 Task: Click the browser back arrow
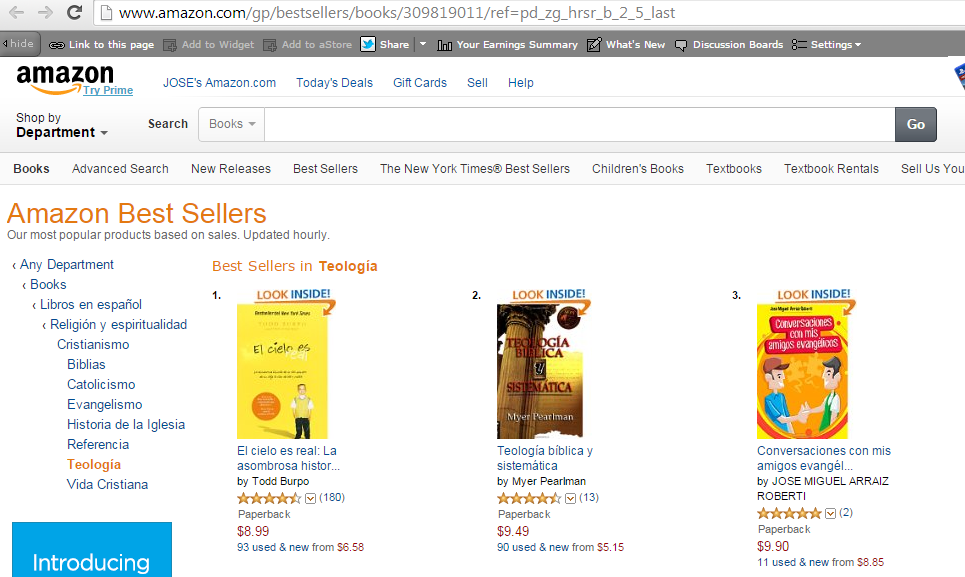tap(17, 12)
